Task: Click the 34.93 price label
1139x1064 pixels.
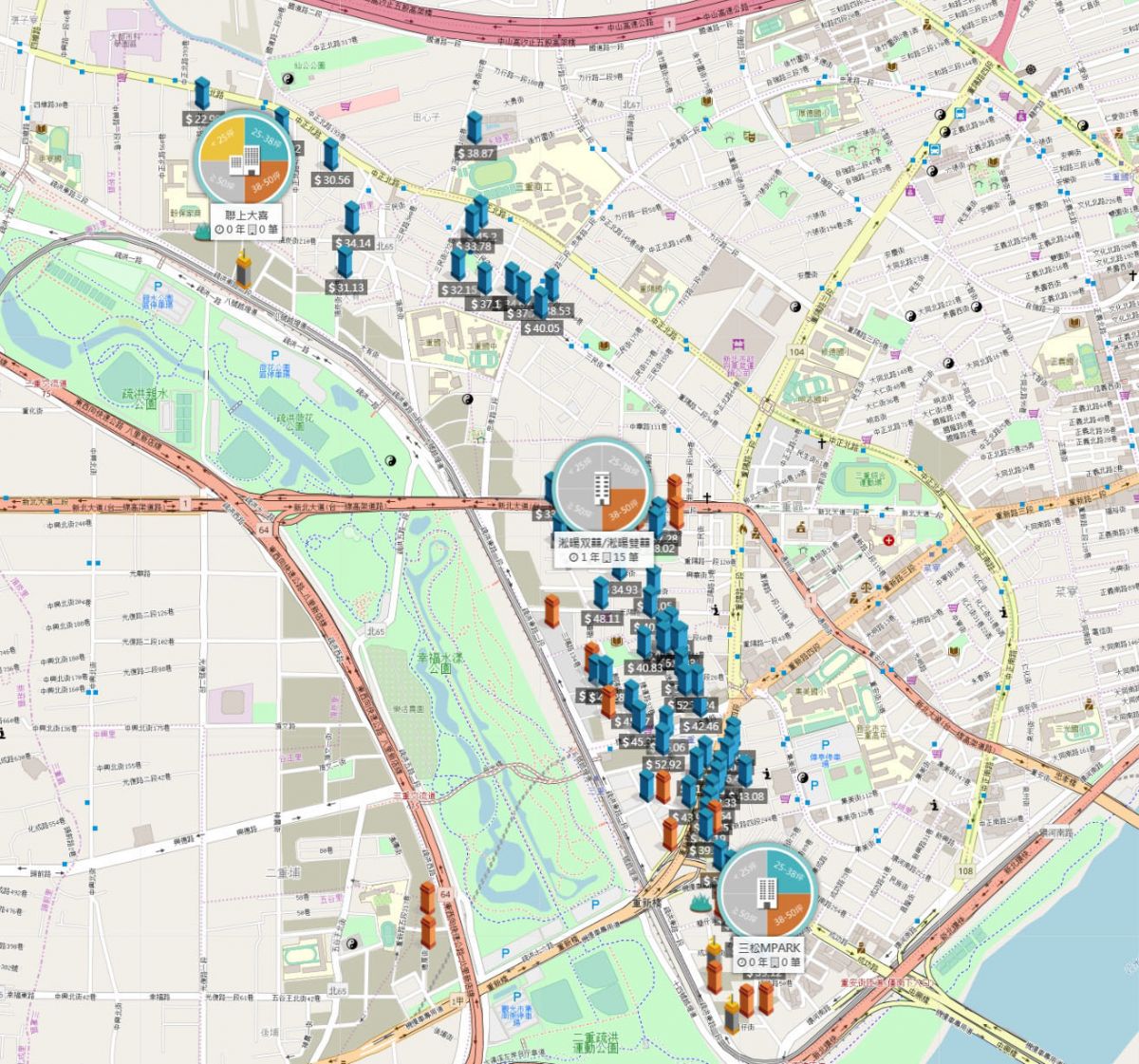Action: [624, 589]
